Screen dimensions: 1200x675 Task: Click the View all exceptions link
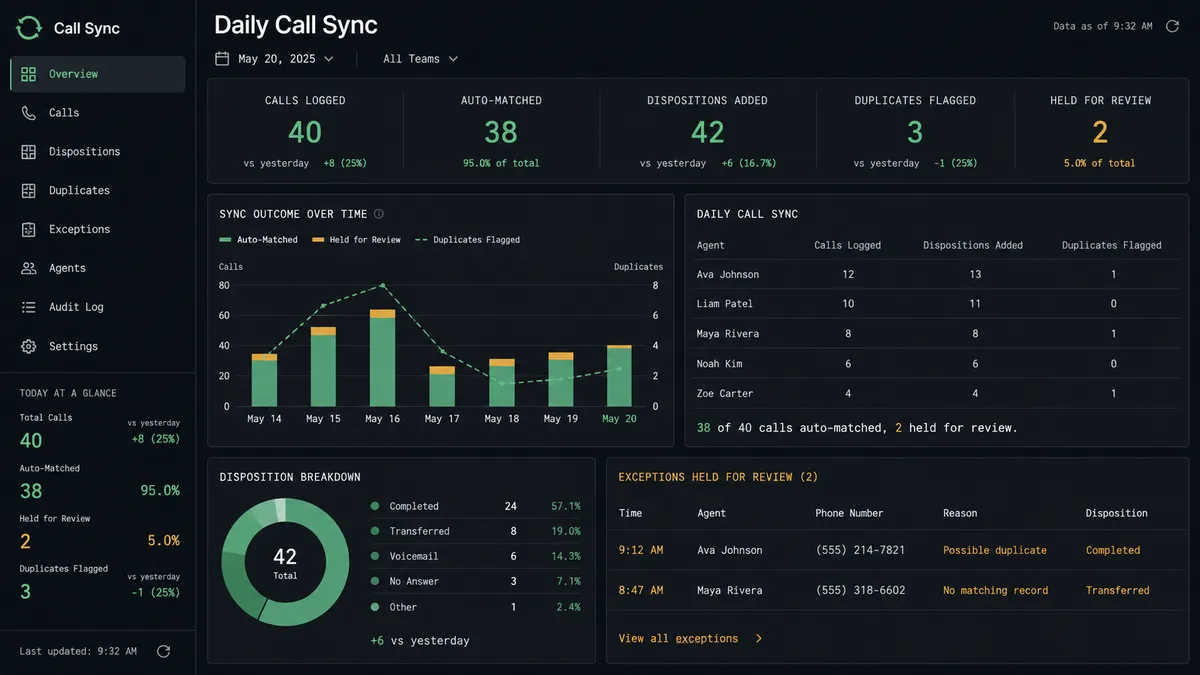coord(678,638)
